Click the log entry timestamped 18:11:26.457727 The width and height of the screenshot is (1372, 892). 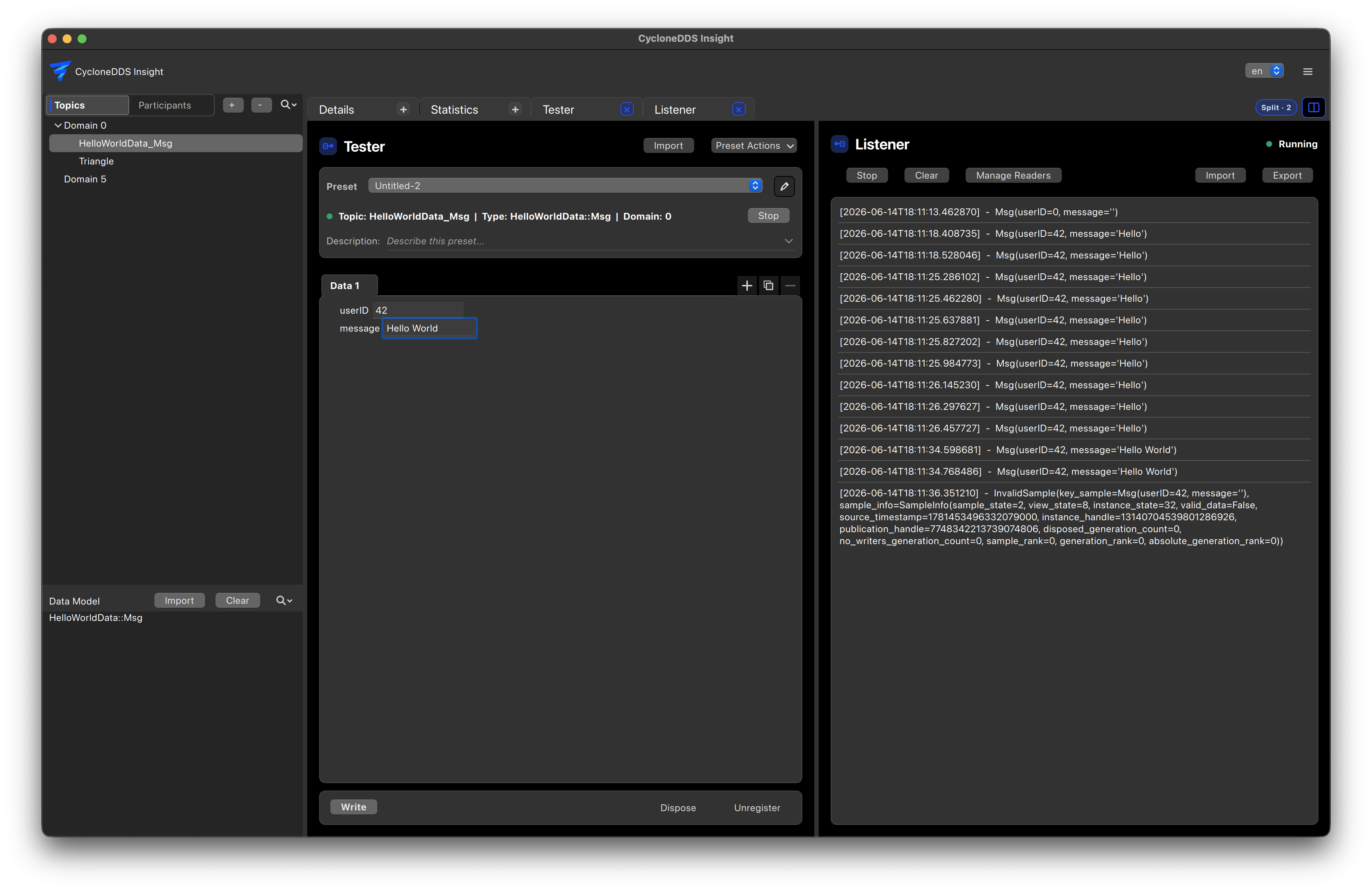1074,428
